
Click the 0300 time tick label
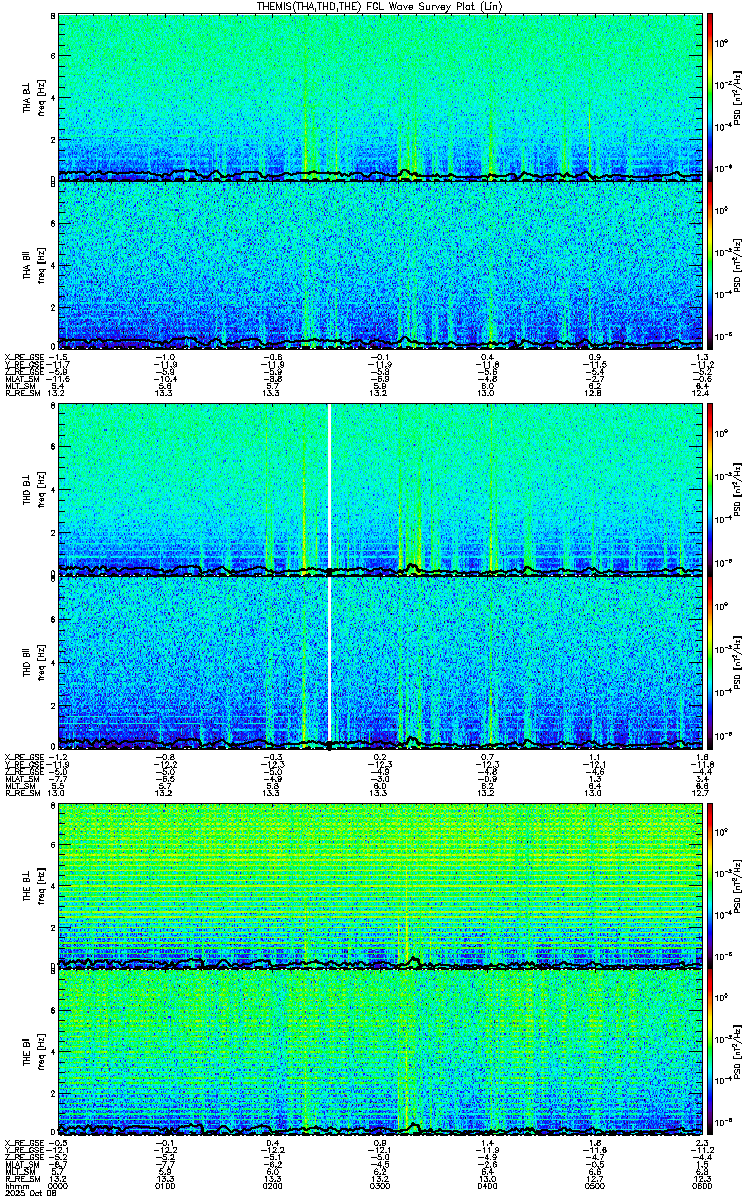tap(381, 1186)
